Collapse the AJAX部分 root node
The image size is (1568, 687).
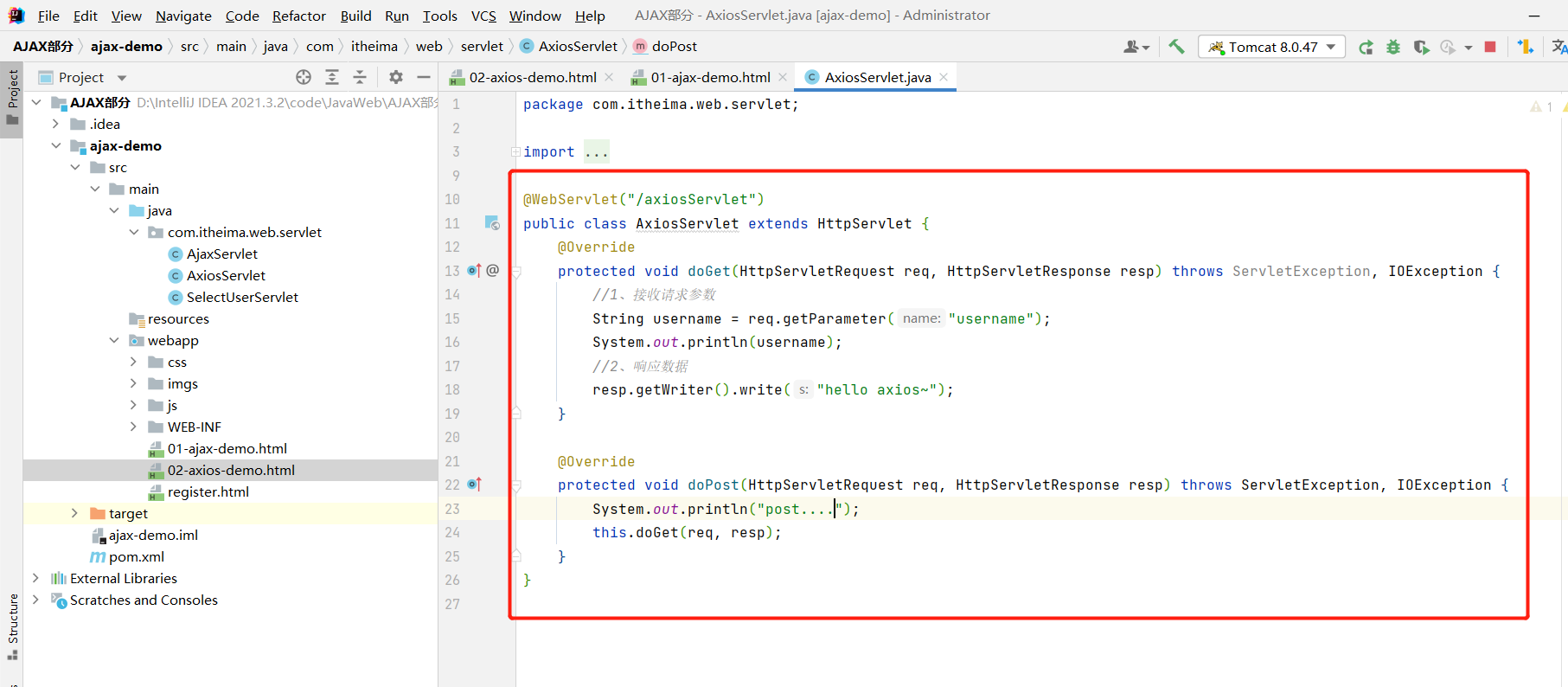[x=36, y=102]
